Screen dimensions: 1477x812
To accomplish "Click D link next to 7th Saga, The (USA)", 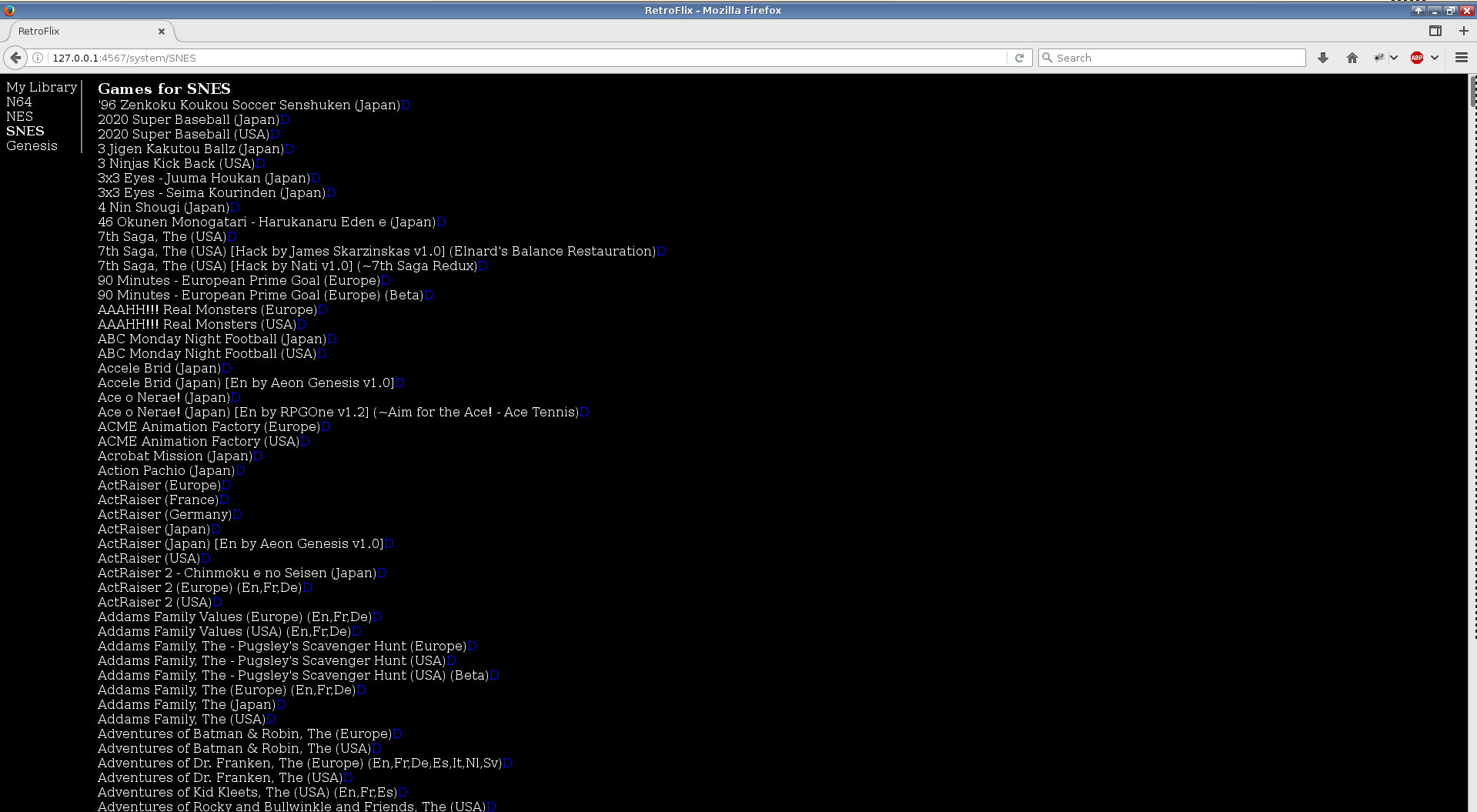I will 232,237.
